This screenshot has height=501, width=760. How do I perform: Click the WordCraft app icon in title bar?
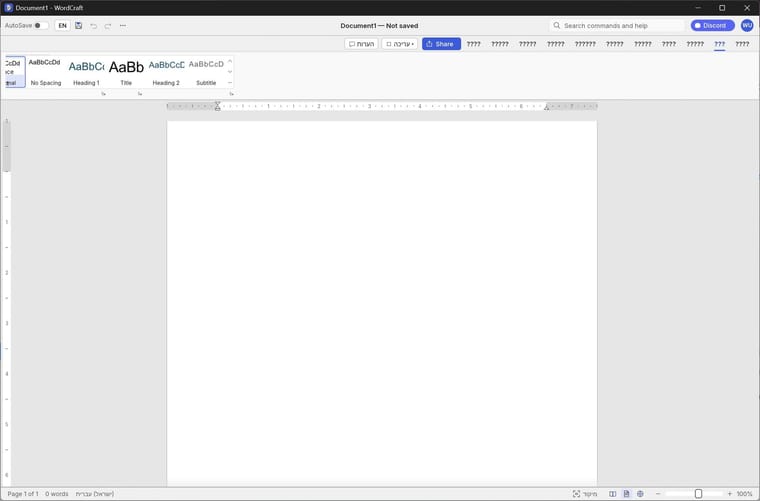pyautogui.click(x=8, y=8)
